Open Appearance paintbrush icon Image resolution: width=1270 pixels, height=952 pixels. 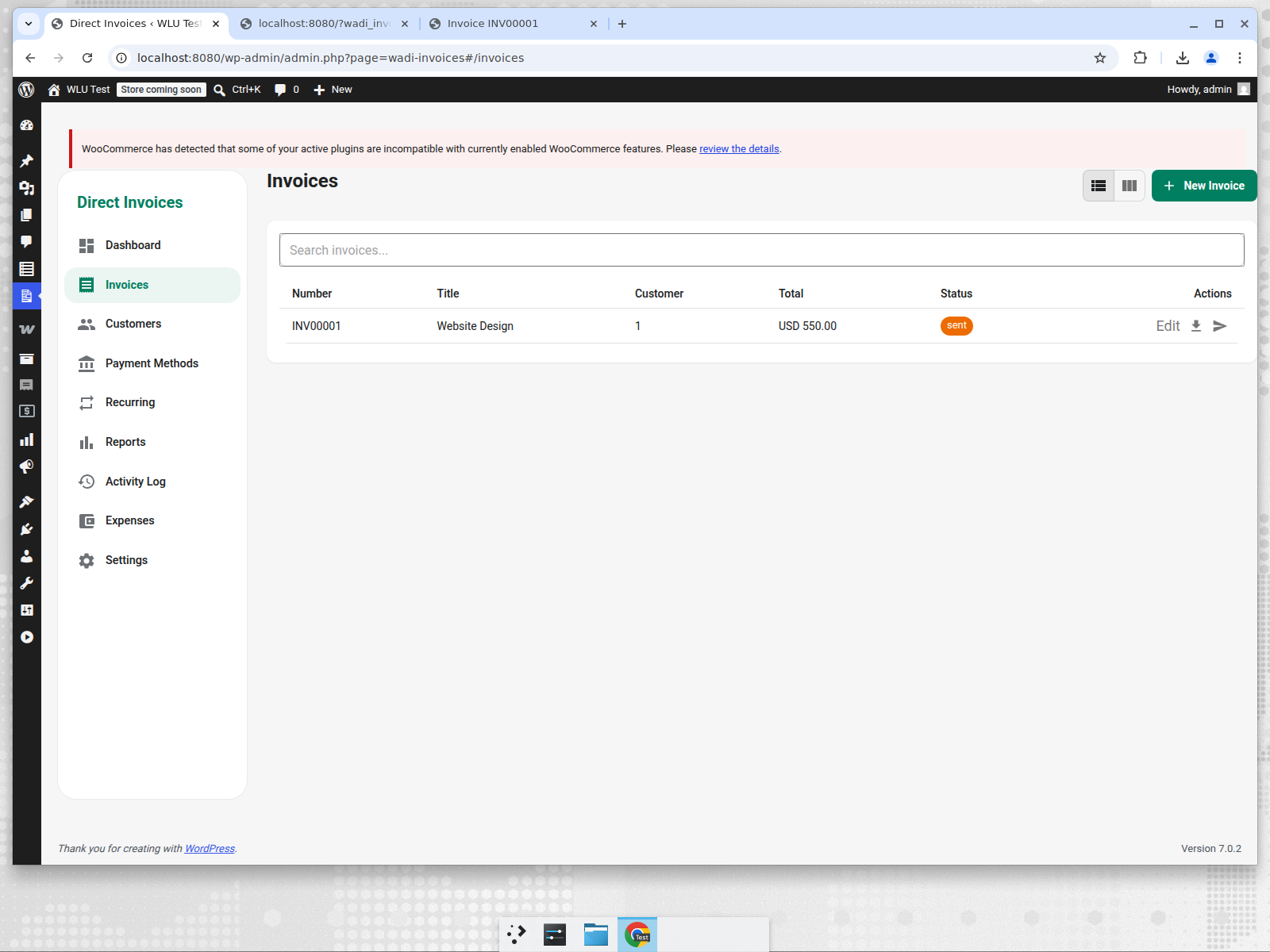click(x=26, y=502)
